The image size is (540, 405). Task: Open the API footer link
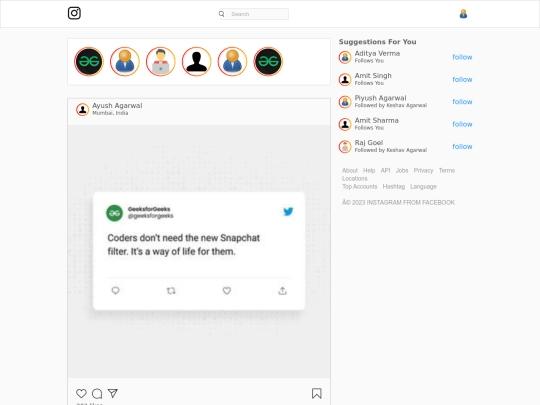click(x=385, y=170)
